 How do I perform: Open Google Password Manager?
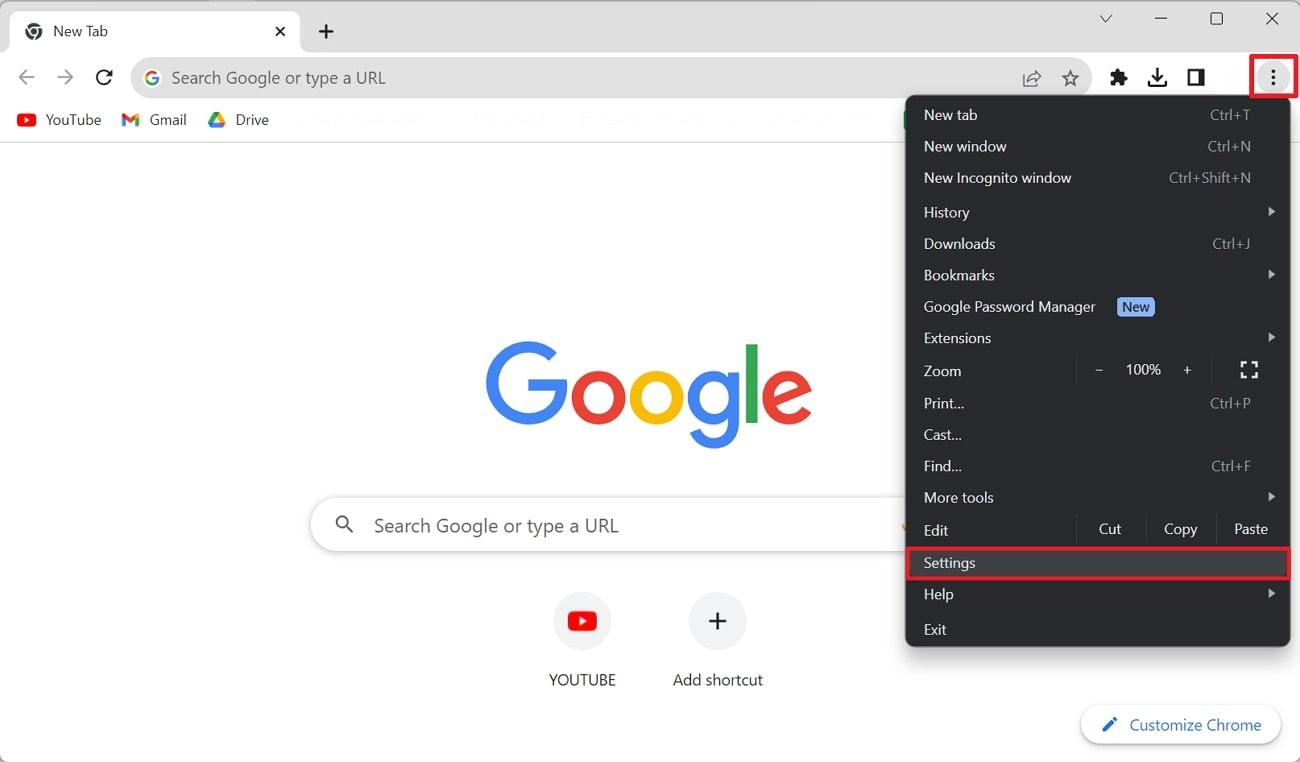[1097, 307]
